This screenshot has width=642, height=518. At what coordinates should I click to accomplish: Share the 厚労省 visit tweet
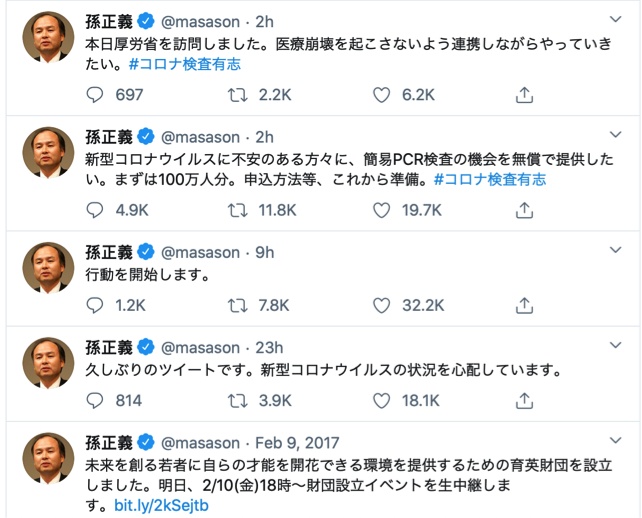pyautogui.click(x=524, y=95)
